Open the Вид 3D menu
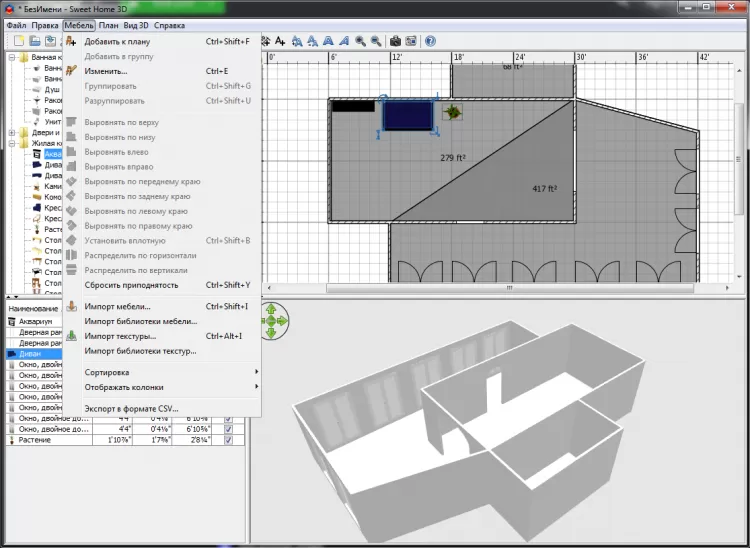Image resolution: width=750 pixels, height=548 pixels. click(137, 25)
